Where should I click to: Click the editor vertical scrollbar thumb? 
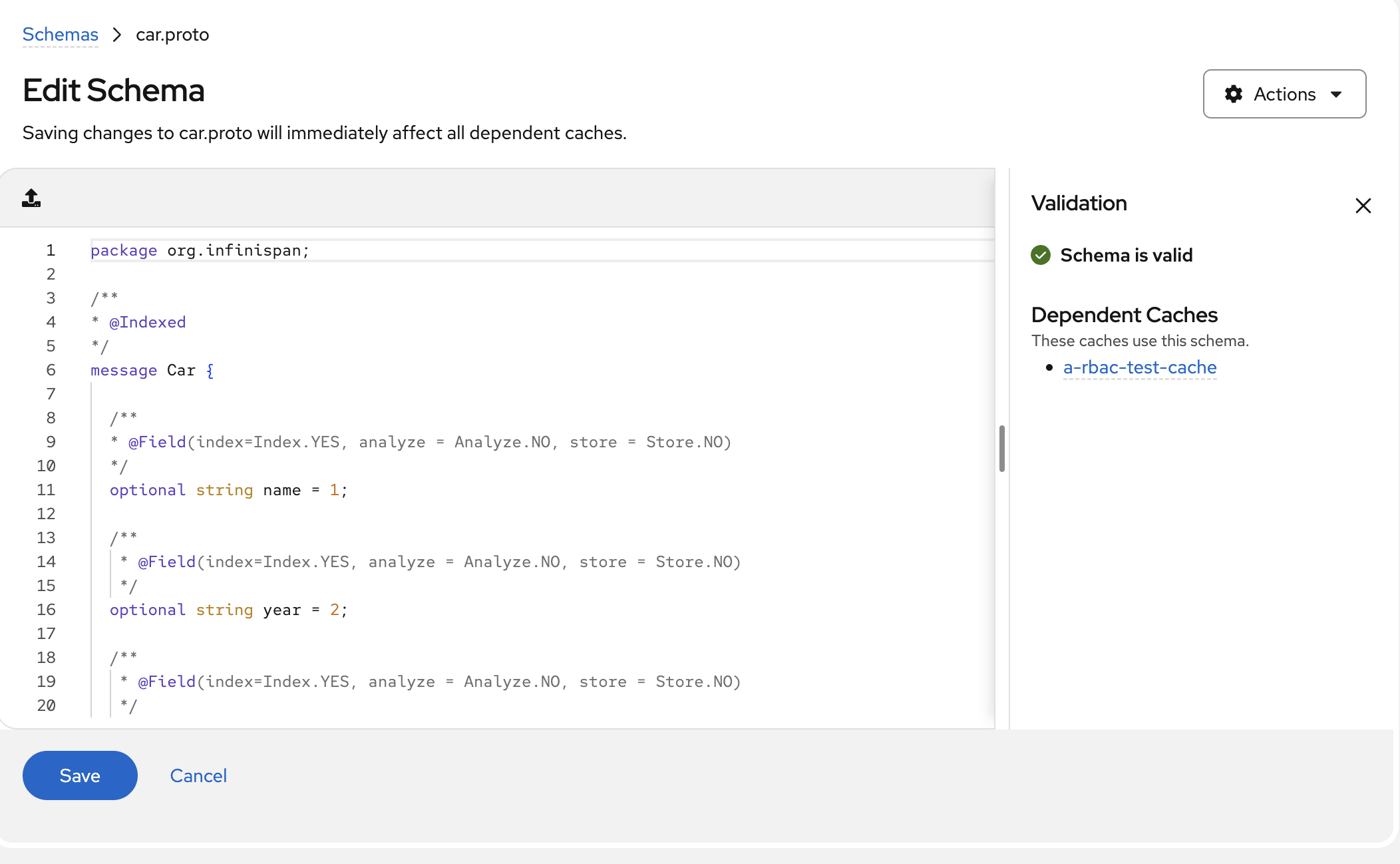tap(1001, 449)
